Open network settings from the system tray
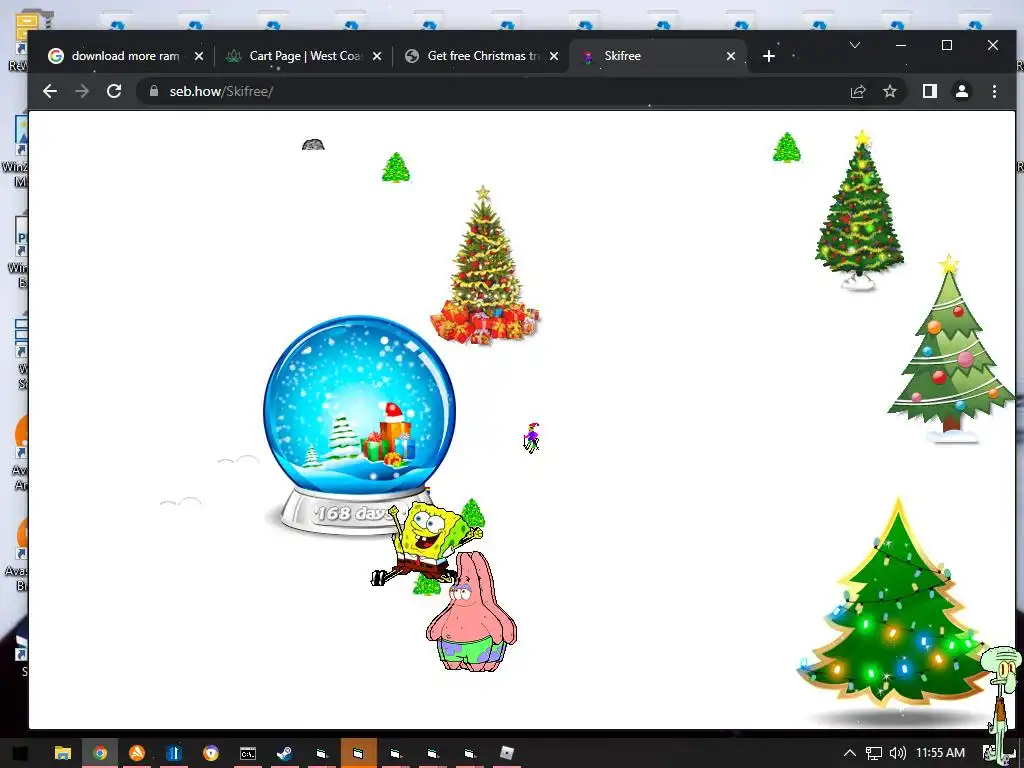Screen dimensions: 1024x768 pyautogui.click(x=874, y=753)
